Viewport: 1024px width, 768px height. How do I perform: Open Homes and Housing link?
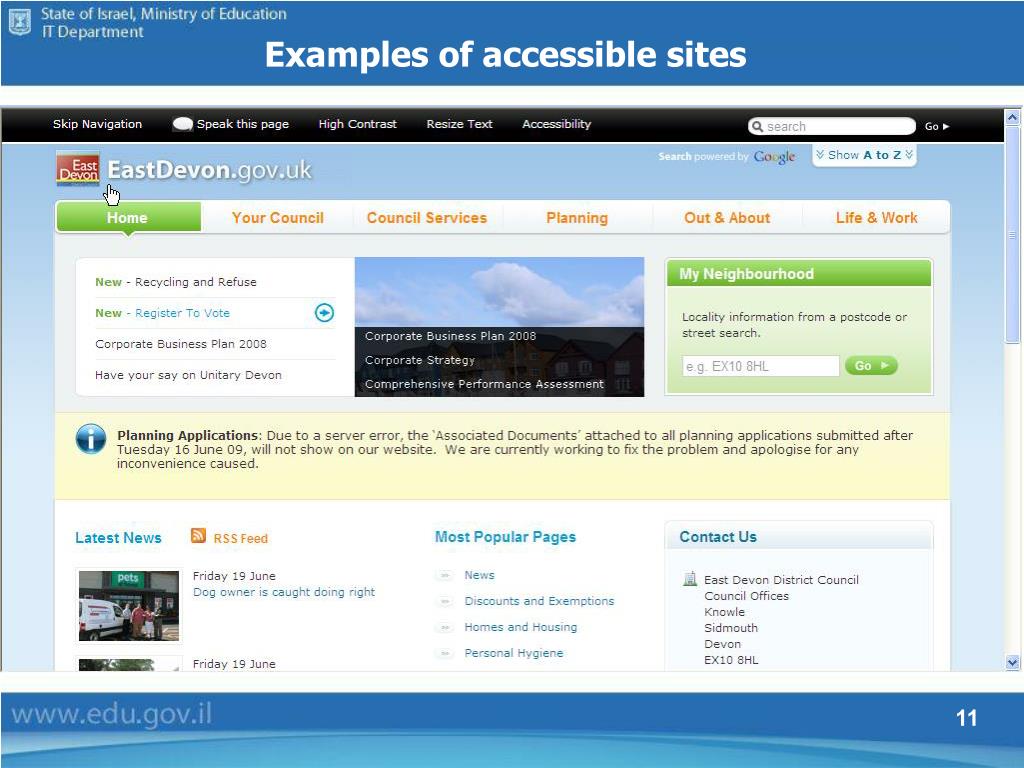coord(520,627)
